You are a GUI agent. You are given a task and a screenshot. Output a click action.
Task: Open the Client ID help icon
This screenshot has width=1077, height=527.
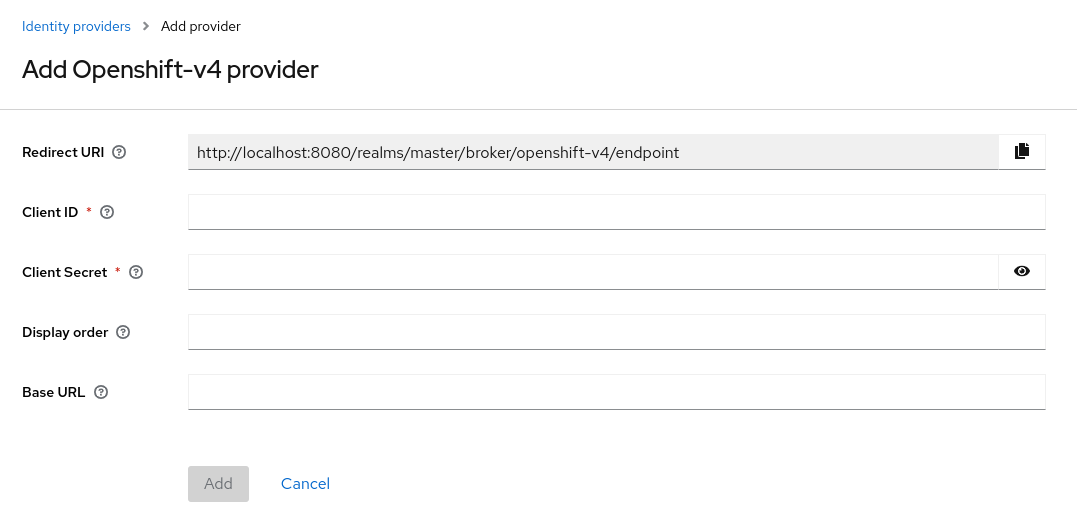click(108, 212)
